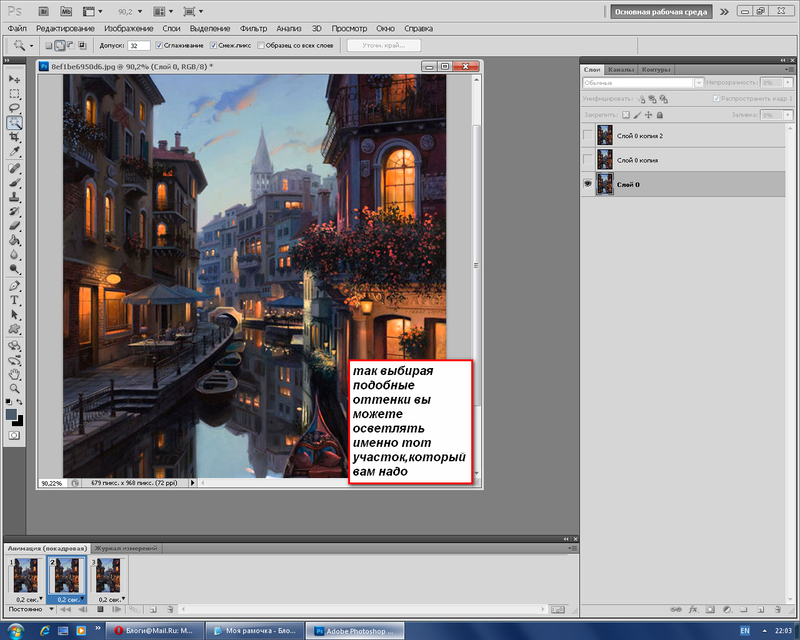Select the Move tool in the toolbox
The width and height of the screenshot is (800, 640).
(x=14, y=79)
